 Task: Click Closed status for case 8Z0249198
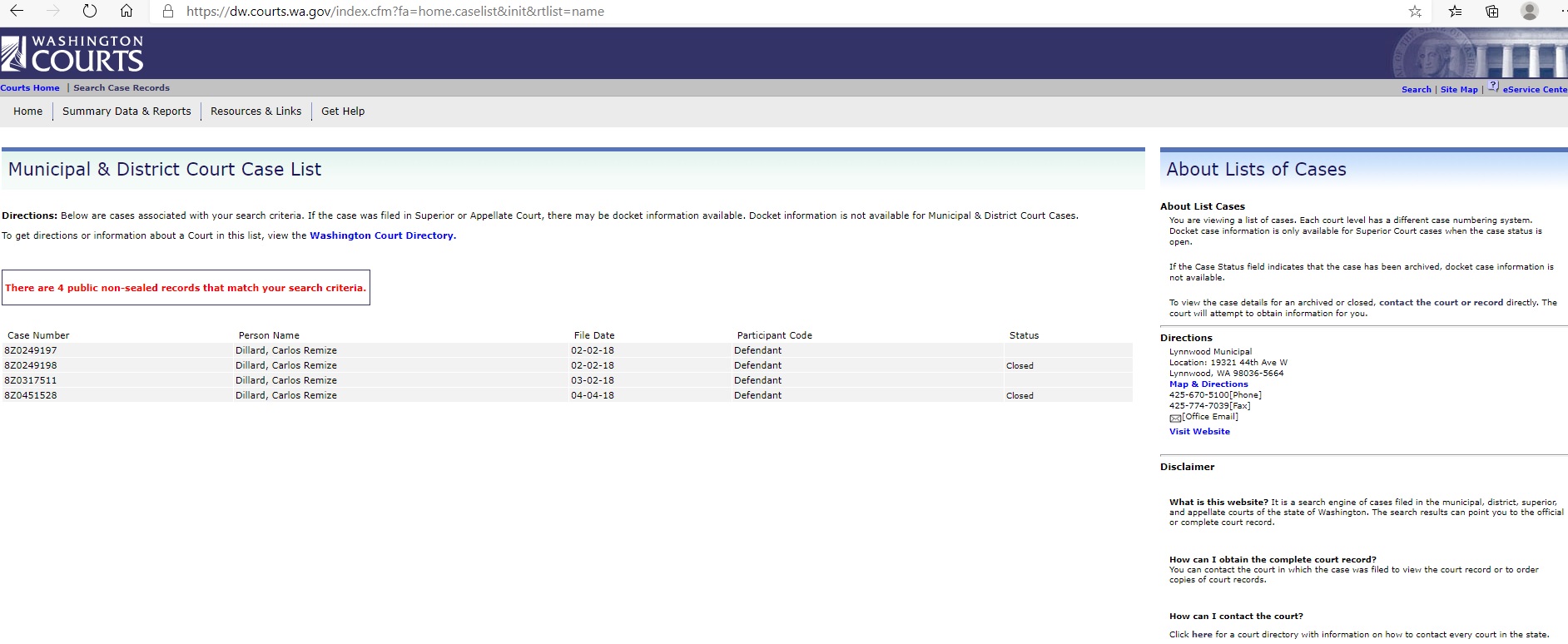(x=1020, y=366)
